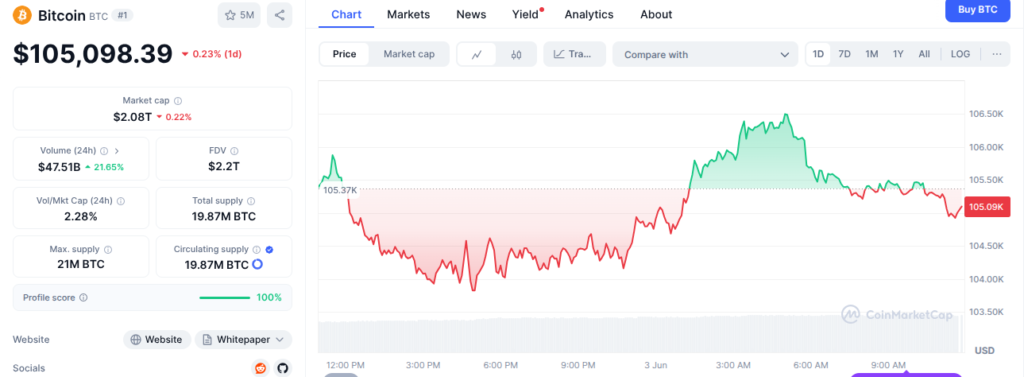Expand Volume (24h) details arrow
Viewport: 1024px width, 377px height.
pyautogui.click(x=116, y=150)
